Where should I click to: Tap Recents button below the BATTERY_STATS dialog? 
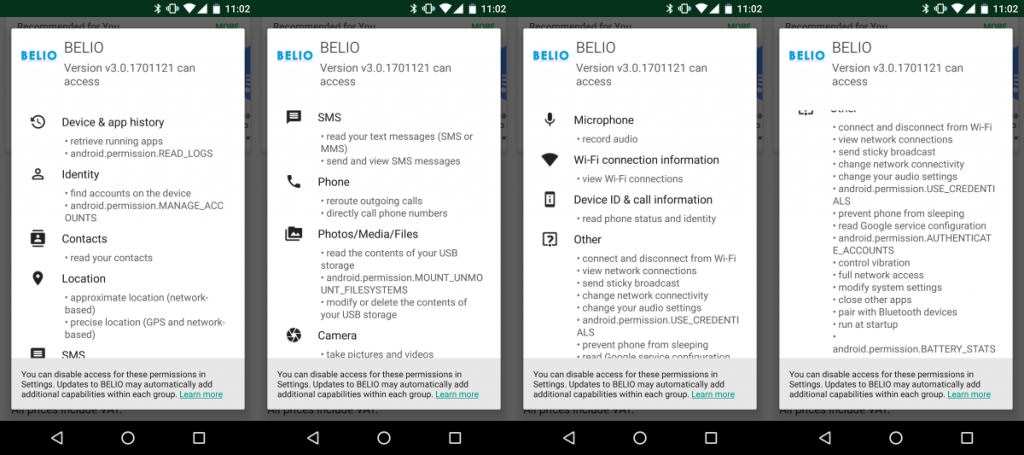(967, 438)
